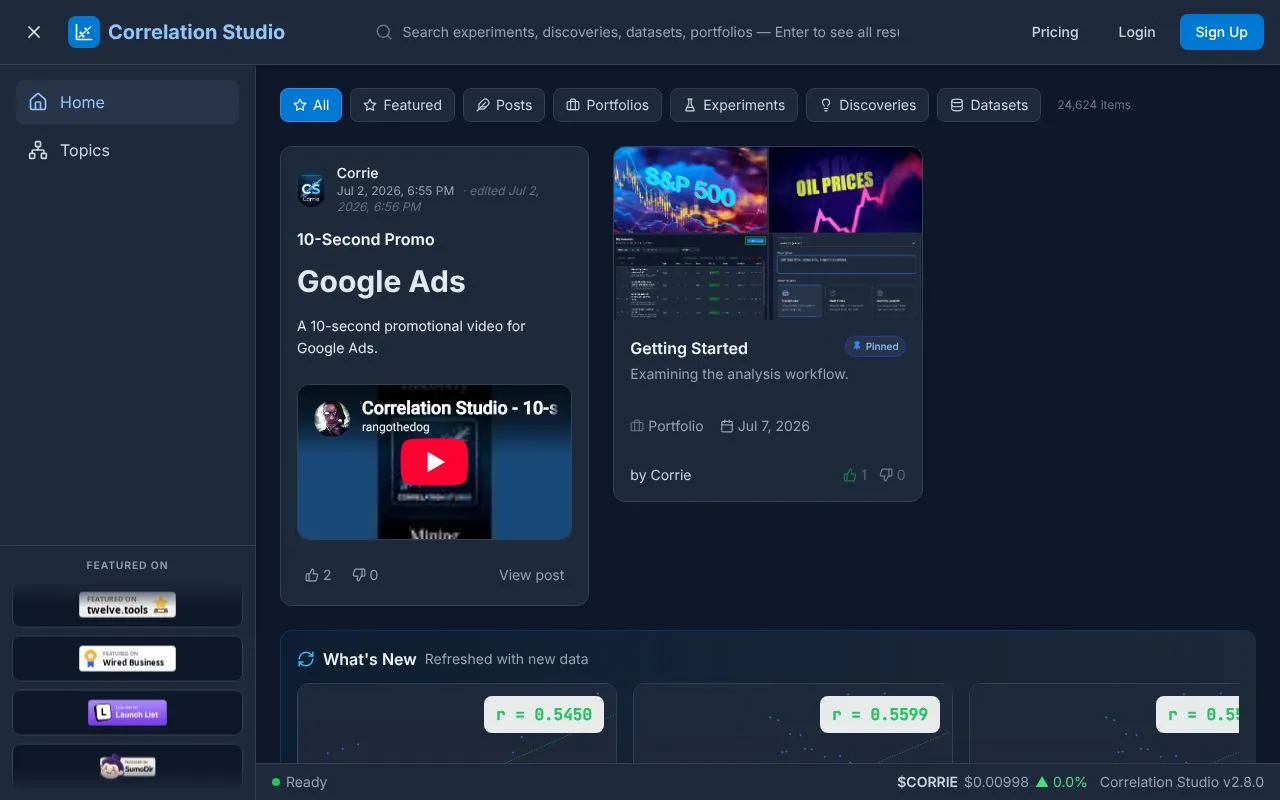Image resolution: width=1280 pixels, height=800 pixels.
Task: Open the Google Ads post heading
Action: [x=381, y=282]
